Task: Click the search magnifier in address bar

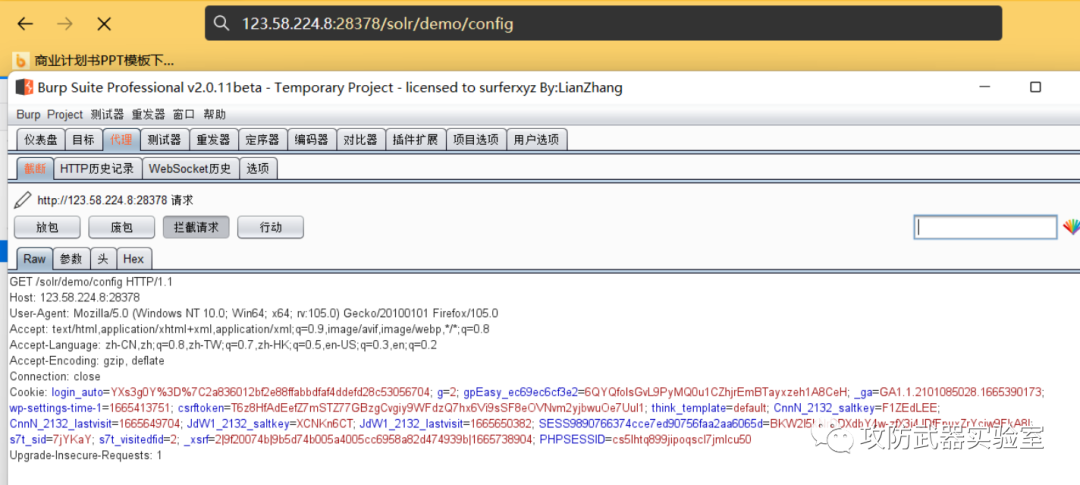Action: coord(221,23)
